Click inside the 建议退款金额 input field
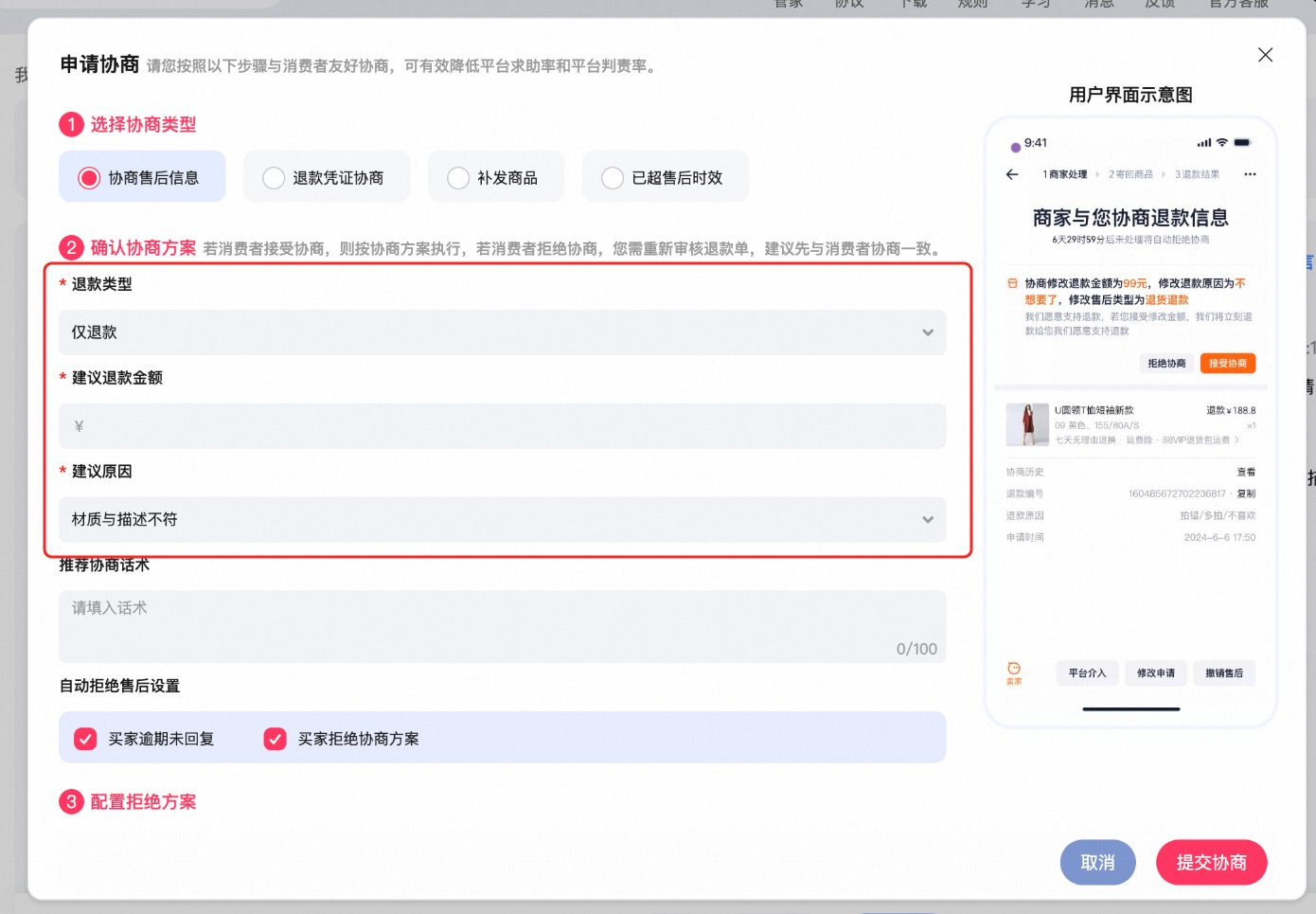 (x=501, y=426)
